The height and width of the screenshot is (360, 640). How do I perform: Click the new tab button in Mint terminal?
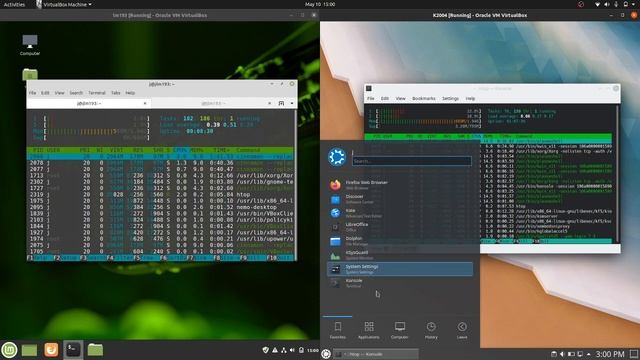pos(281,103)
